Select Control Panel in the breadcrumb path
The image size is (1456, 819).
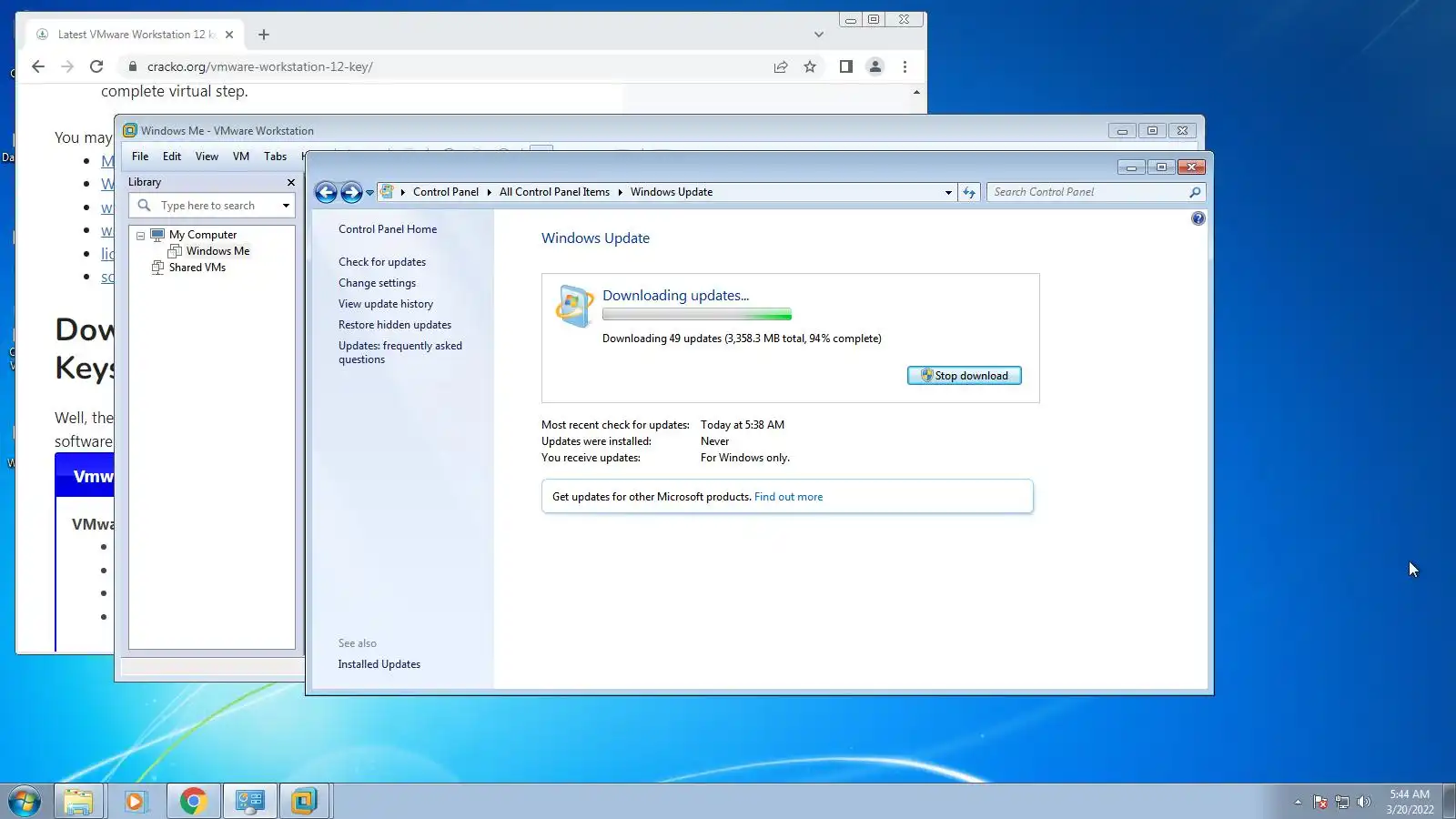446,192
